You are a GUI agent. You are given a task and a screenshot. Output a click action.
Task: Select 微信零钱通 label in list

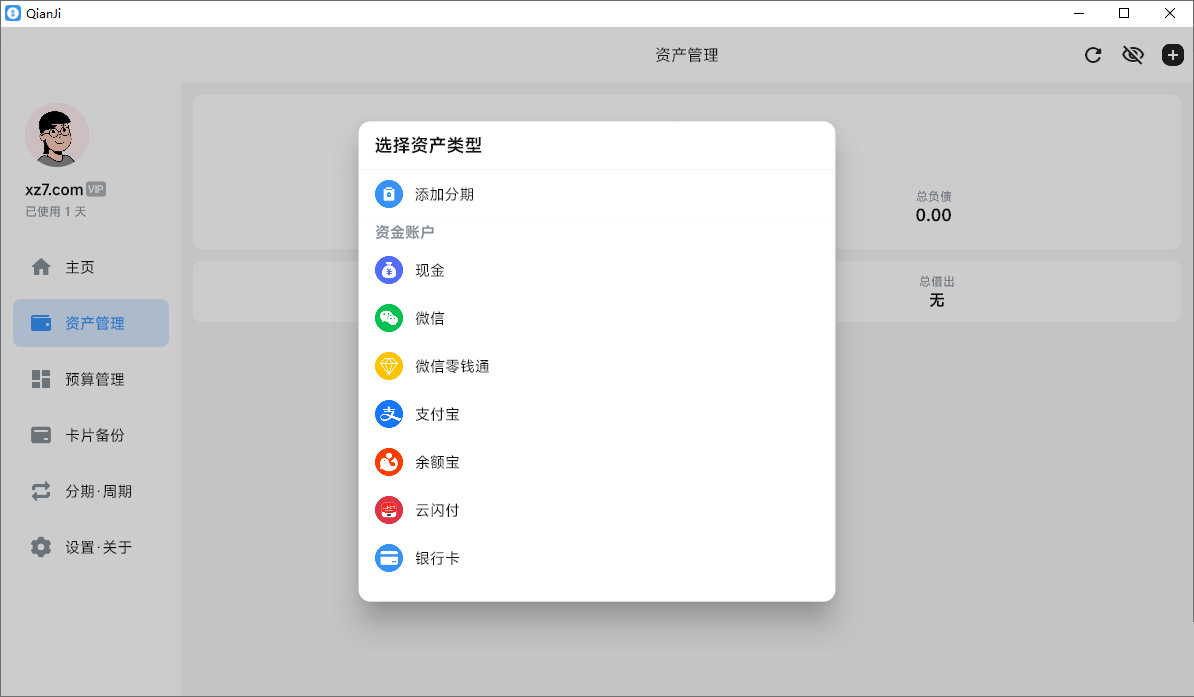452,366
